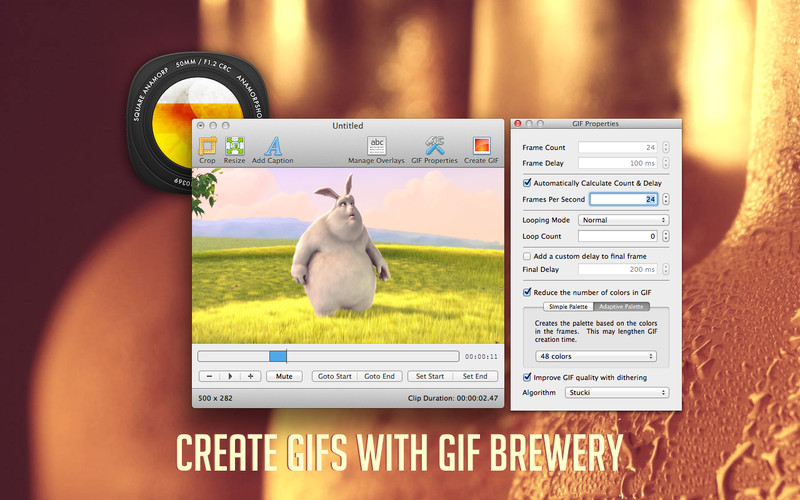Click the Clip Duration text in the status bar
Viewport: 800px width, 500px height.
coord(453,398)
